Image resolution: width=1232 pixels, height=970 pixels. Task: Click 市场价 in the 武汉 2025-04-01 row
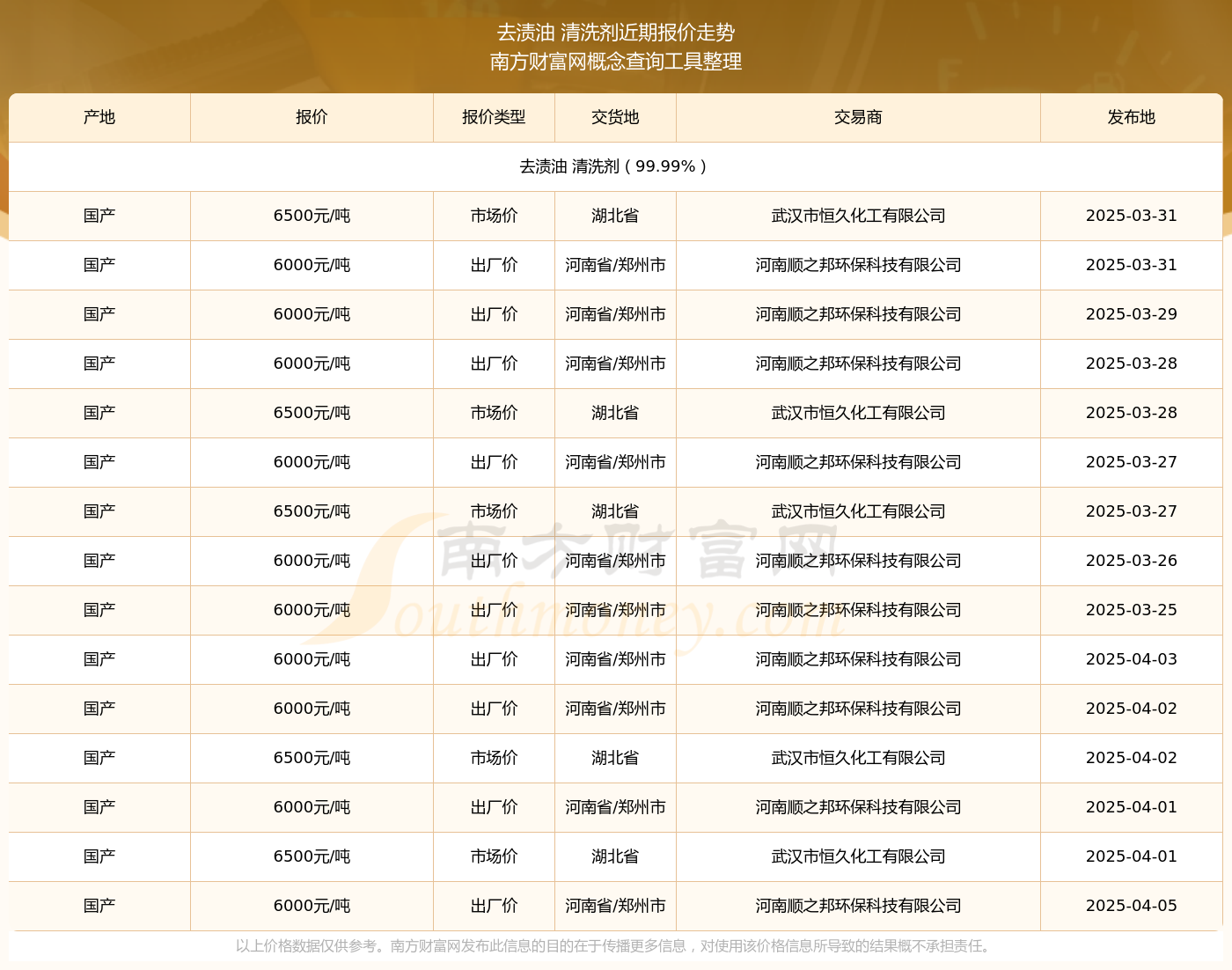pos(494,856)
